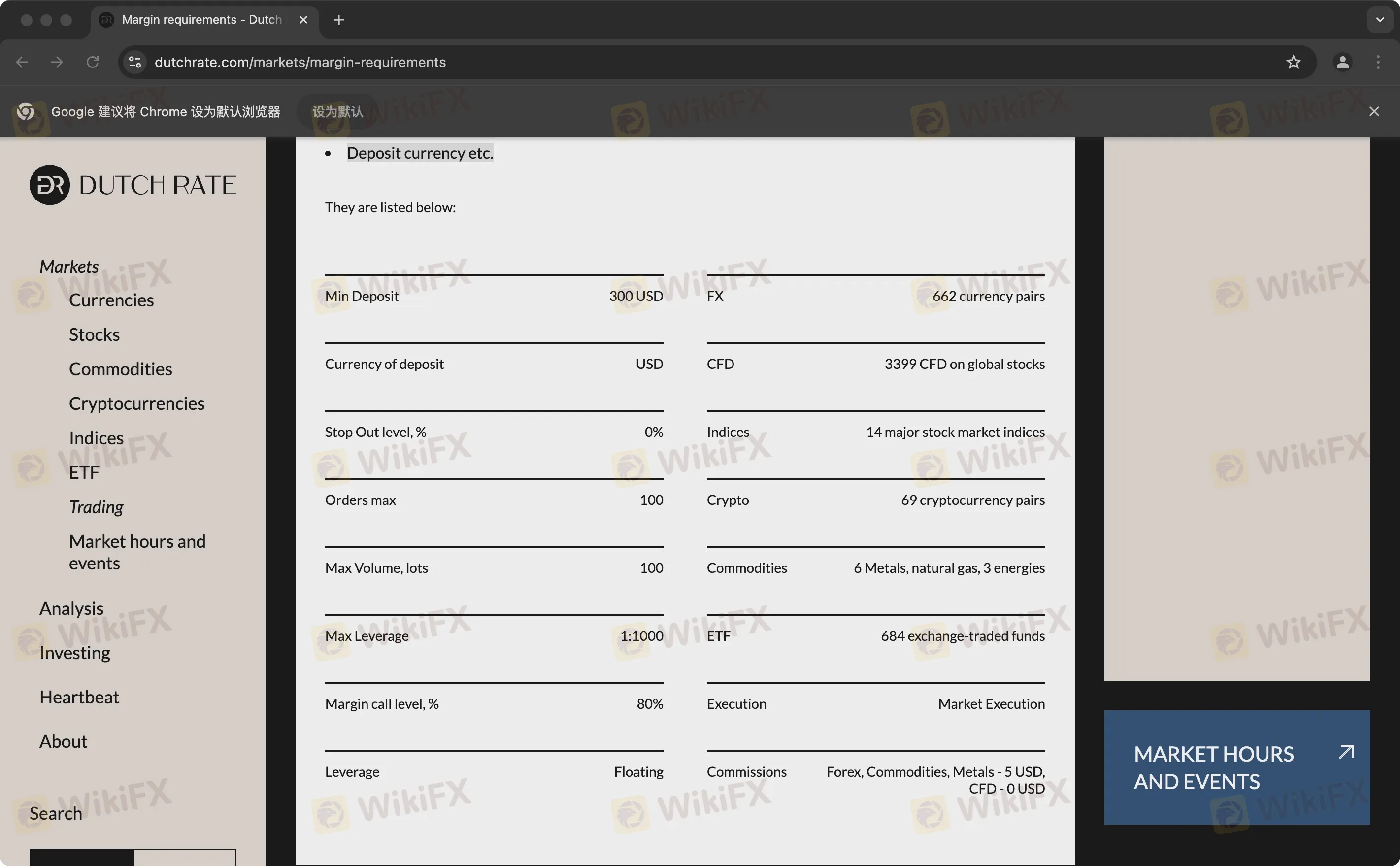1400x866 pixels.
Task: Reload the page
Action: 92,62
